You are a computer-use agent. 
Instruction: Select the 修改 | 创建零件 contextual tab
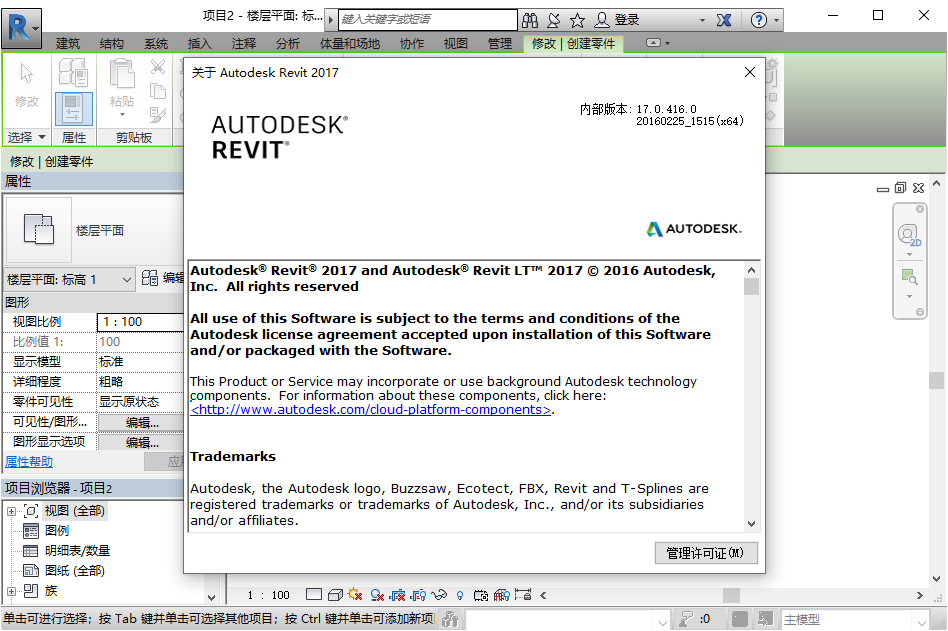573,44
